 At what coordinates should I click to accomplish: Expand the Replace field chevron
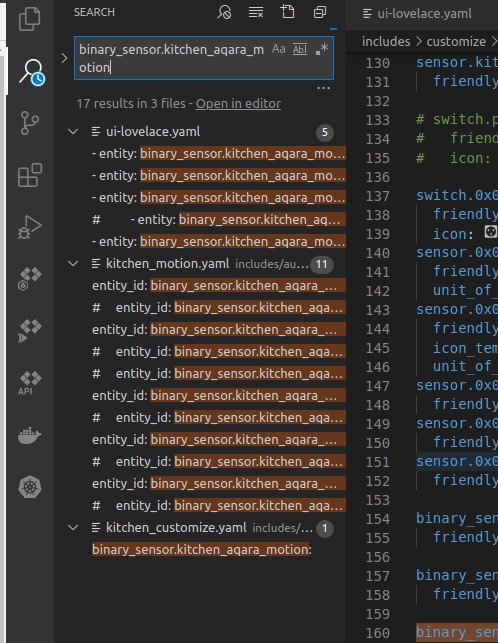click(64, 58)
